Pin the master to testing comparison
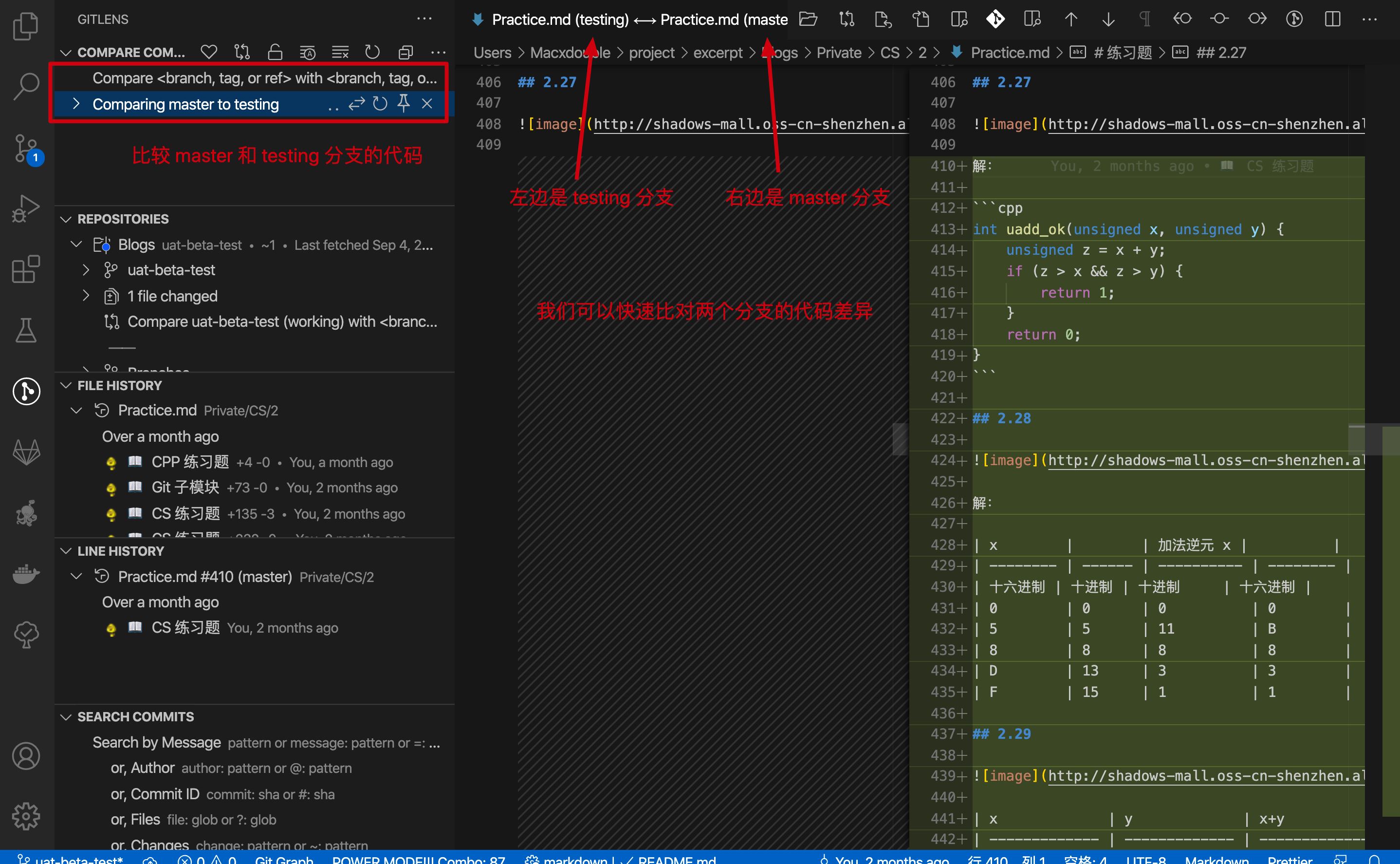The image size is (1400, 864). (x=404, y=104)
